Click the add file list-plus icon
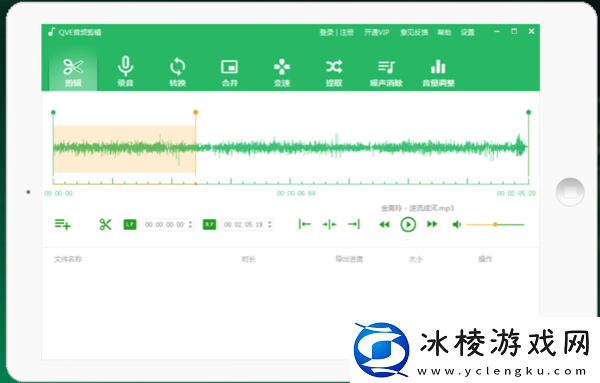Image resolution: width=600 pixels, height=383 pixels. 62,224
